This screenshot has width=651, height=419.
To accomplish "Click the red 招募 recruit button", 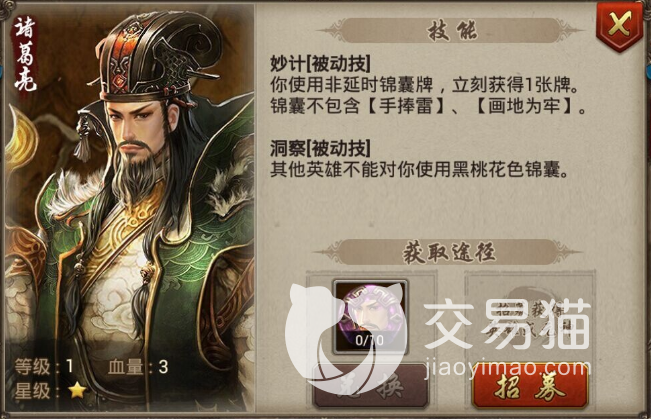I will click(530, 386).
